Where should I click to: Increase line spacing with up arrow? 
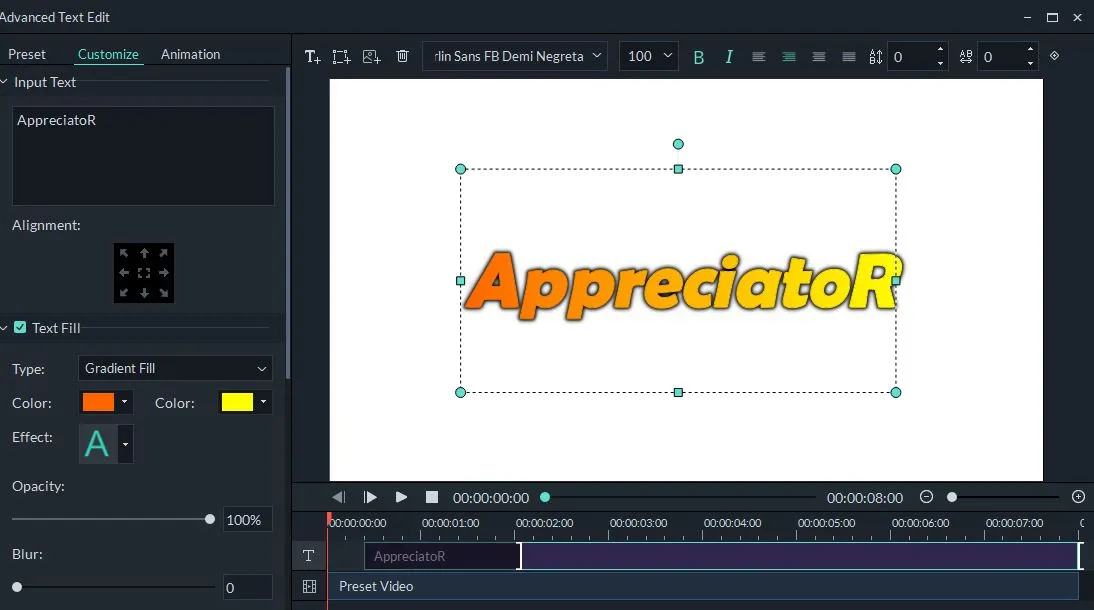coord(941,49)
